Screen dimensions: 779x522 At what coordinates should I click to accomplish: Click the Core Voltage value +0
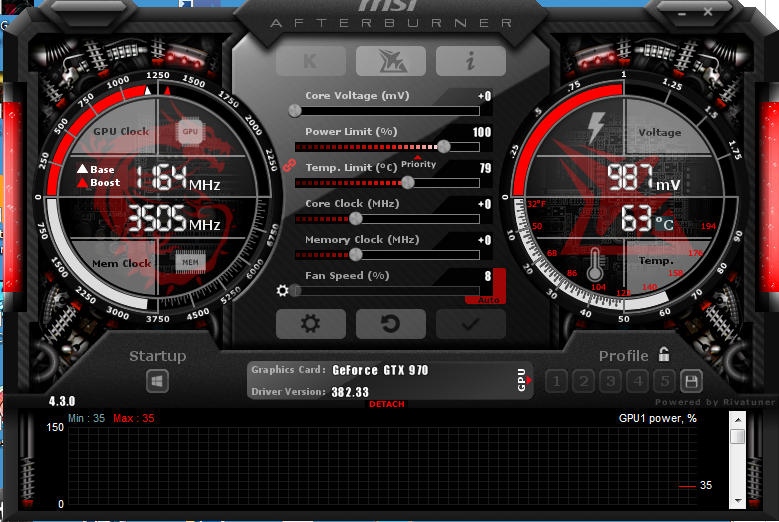(x=484, y=96)
